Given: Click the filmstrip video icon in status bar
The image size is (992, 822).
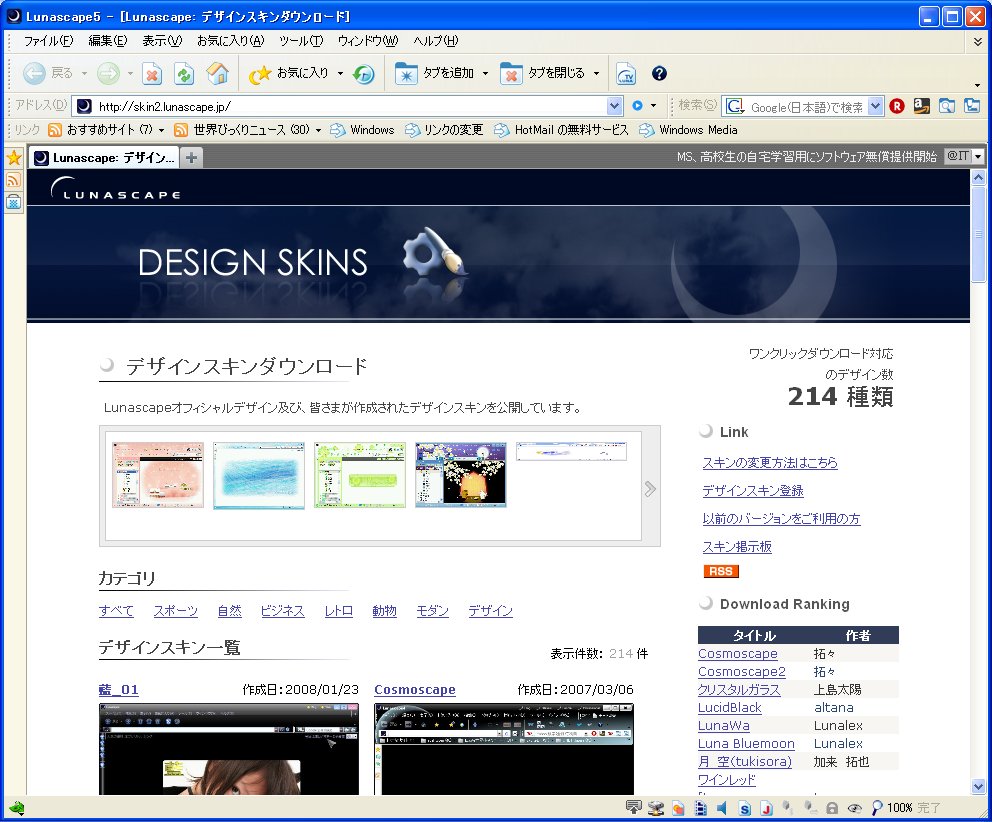Looking at the screenshot, I should pyautogui.click(x=700, y=808).
